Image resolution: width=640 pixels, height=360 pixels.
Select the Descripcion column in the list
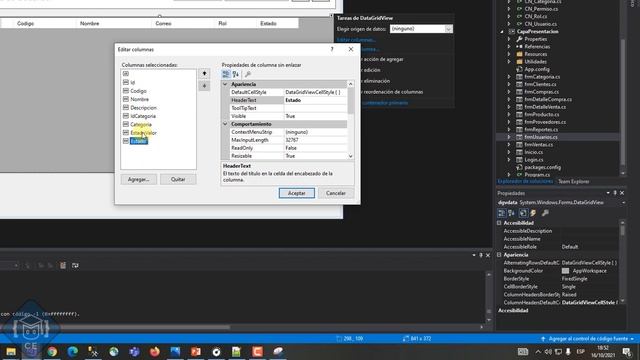[x=143, y=108]
